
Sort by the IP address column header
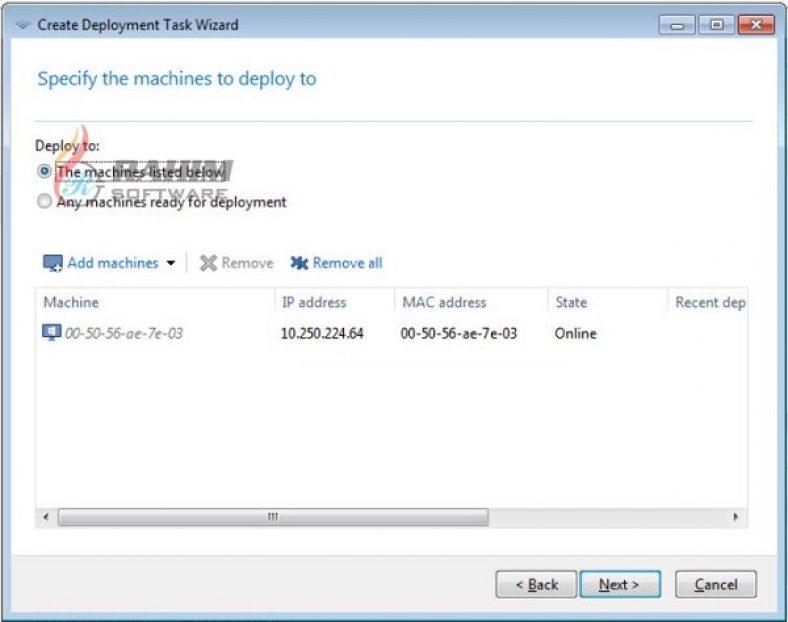[335, 302]
